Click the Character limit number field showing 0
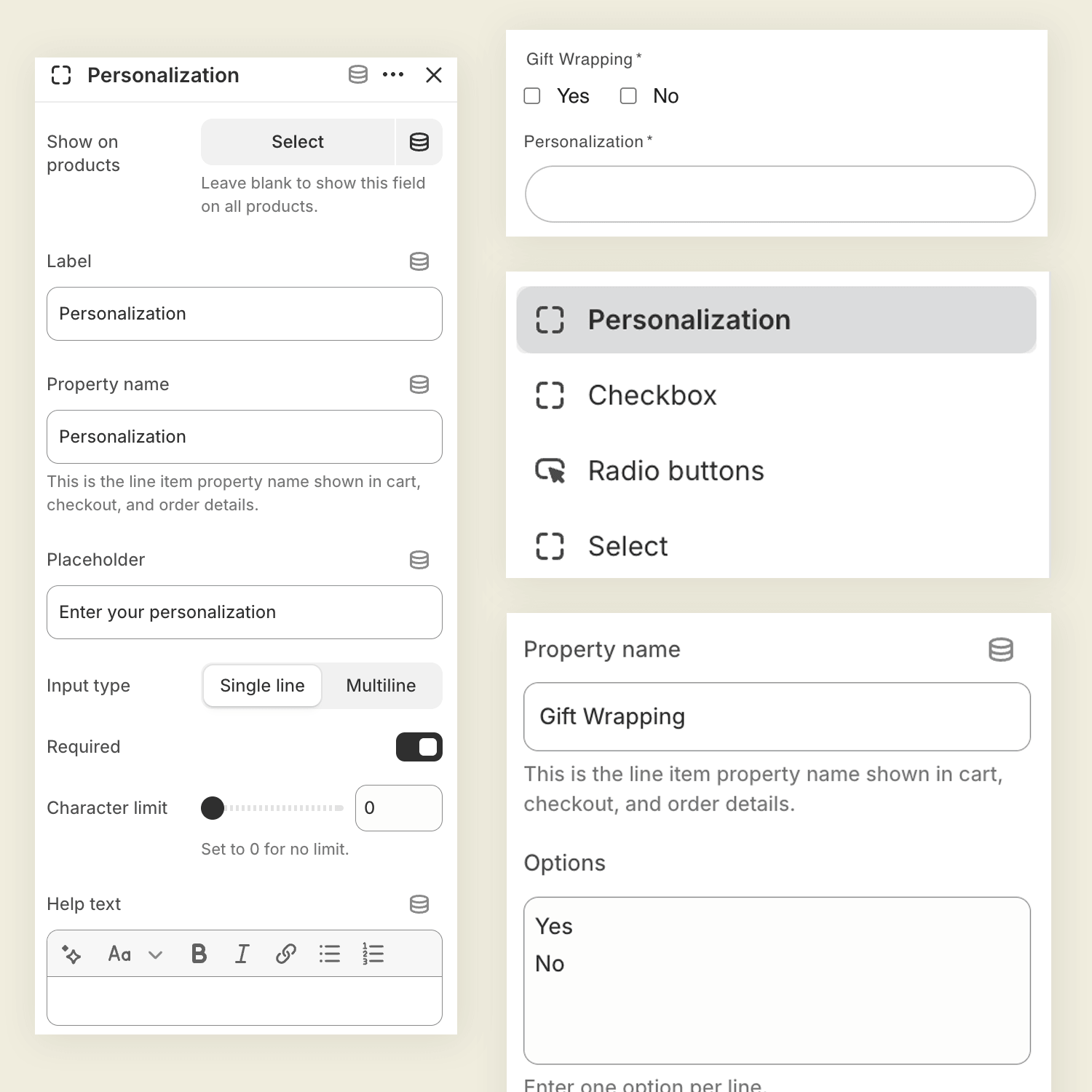 click(399, 808)
